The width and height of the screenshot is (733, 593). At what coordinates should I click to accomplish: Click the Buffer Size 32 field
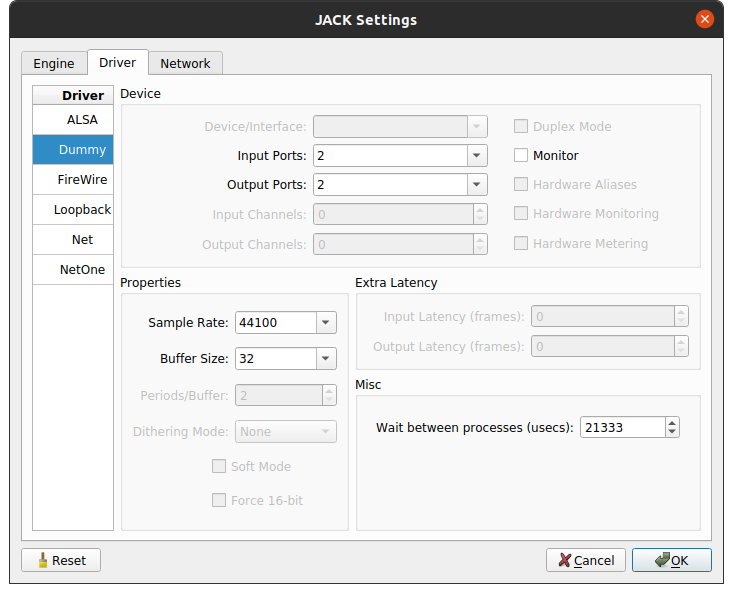click(x=276, y=358)
